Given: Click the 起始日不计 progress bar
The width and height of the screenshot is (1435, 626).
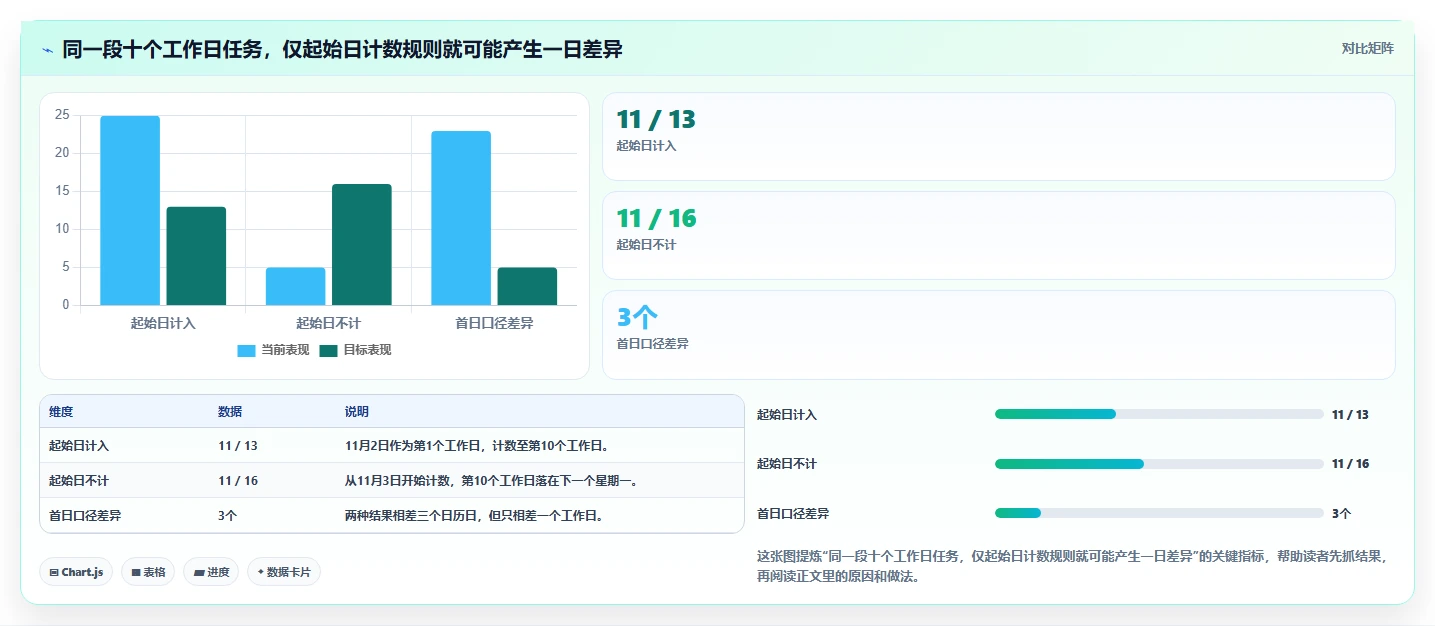Looking at the screenshot, I should (1159, 464).
